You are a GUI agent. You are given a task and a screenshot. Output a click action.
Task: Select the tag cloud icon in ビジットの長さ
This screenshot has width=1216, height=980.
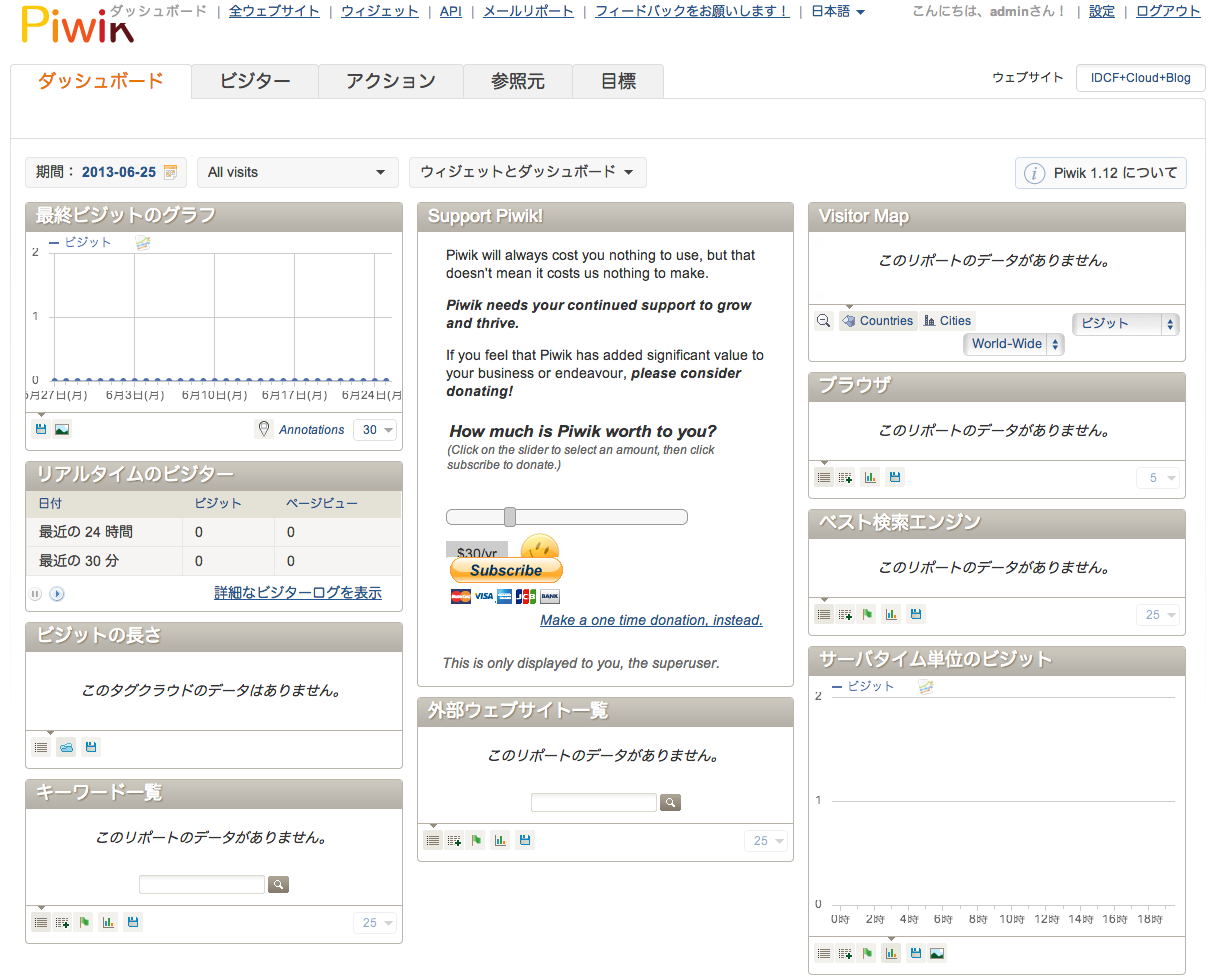[x=66, y=747]
